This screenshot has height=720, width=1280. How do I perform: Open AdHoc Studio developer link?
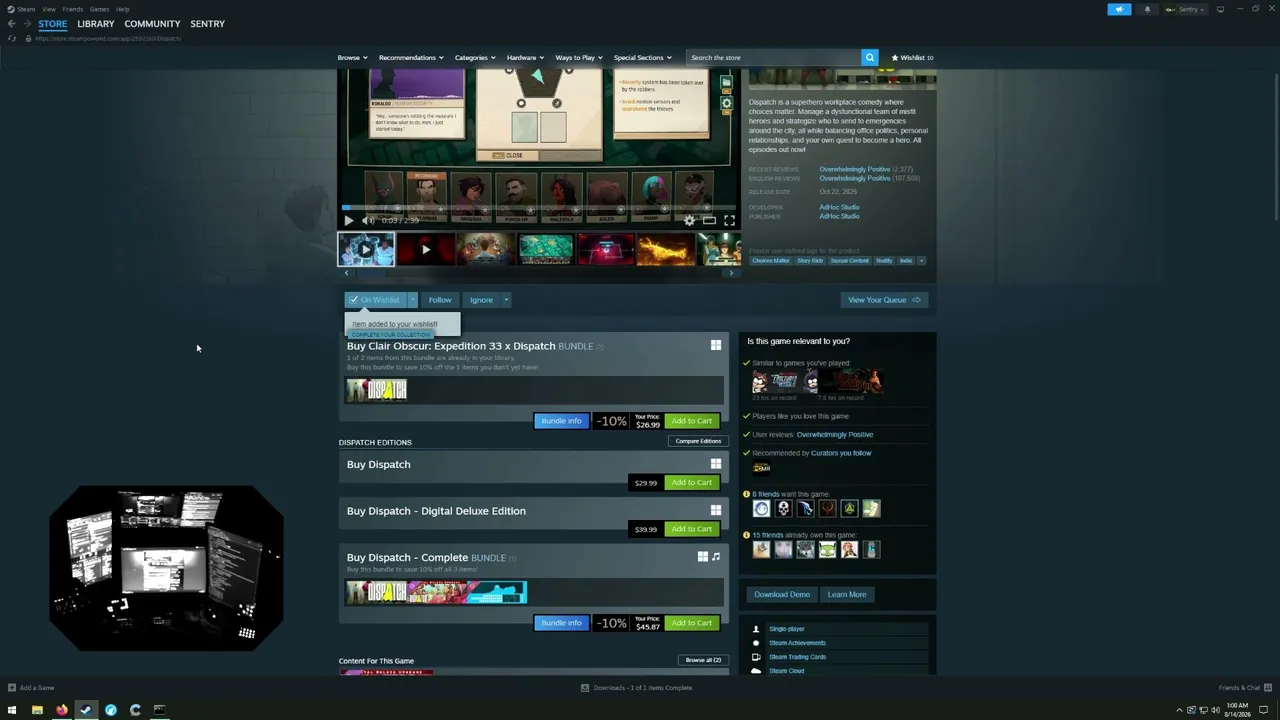pos(839,207)
